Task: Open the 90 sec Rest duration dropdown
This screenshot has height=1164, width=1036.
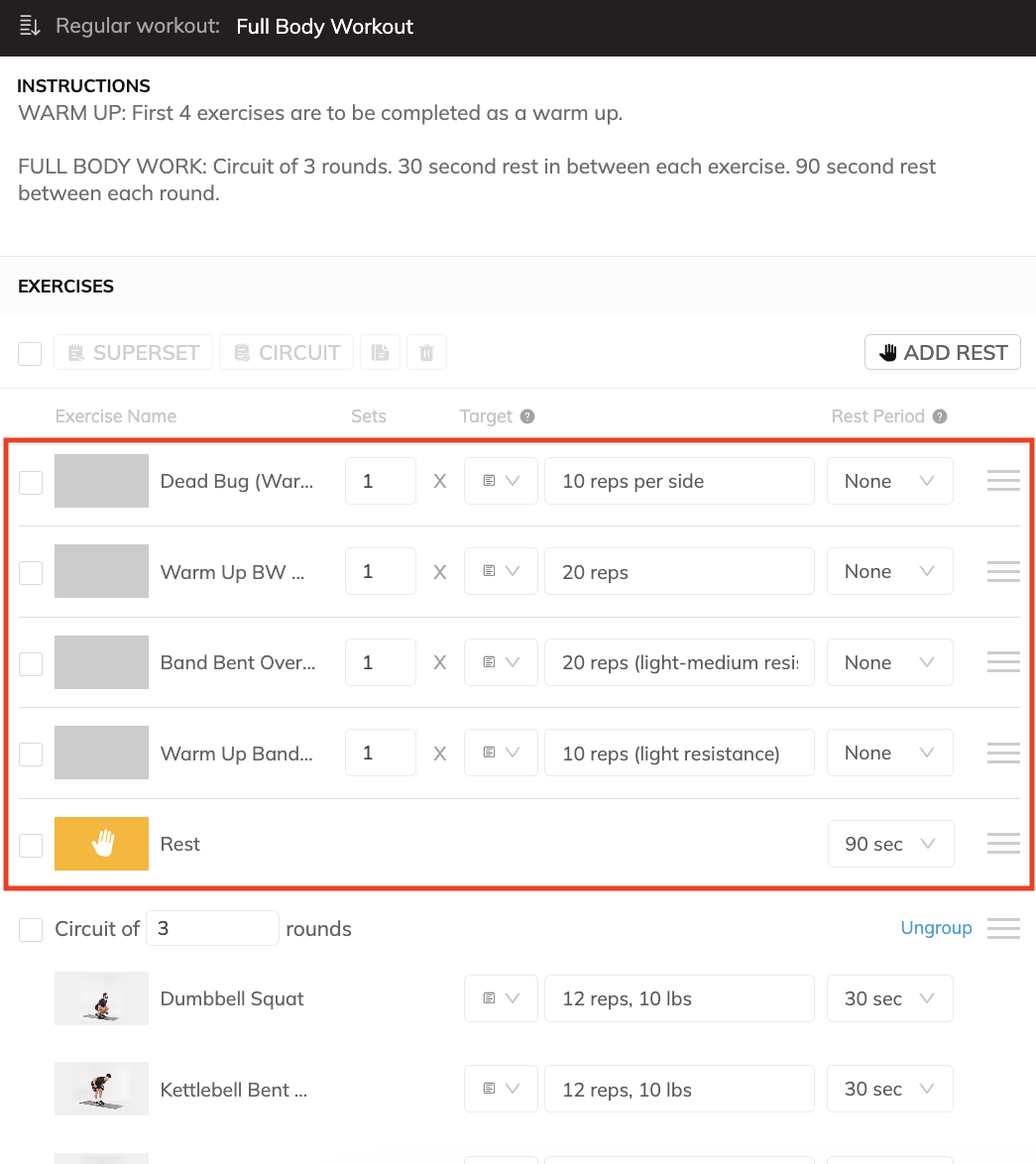Action: click(890, 844)
